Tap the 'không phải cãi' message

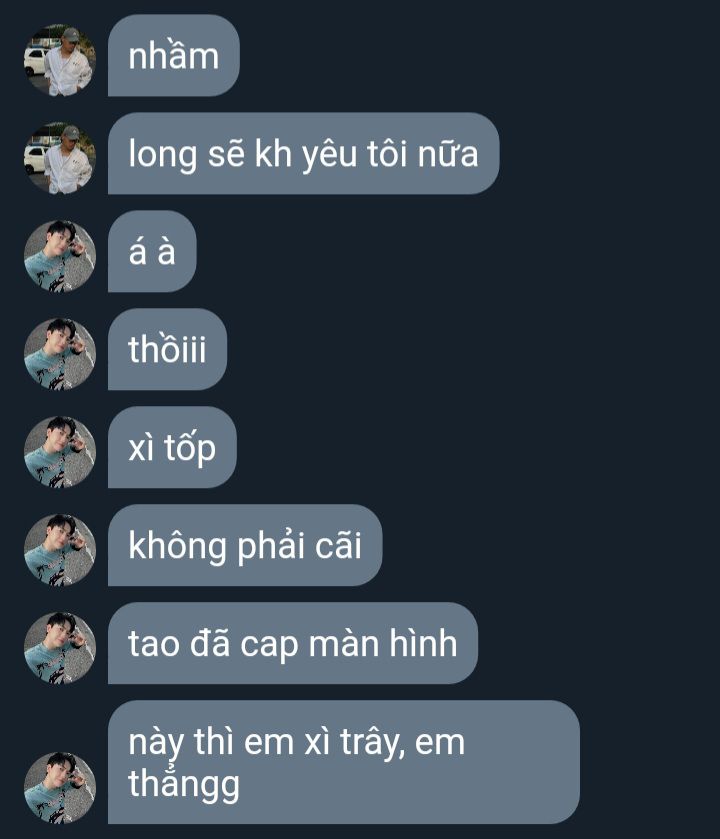coord(245,545)
